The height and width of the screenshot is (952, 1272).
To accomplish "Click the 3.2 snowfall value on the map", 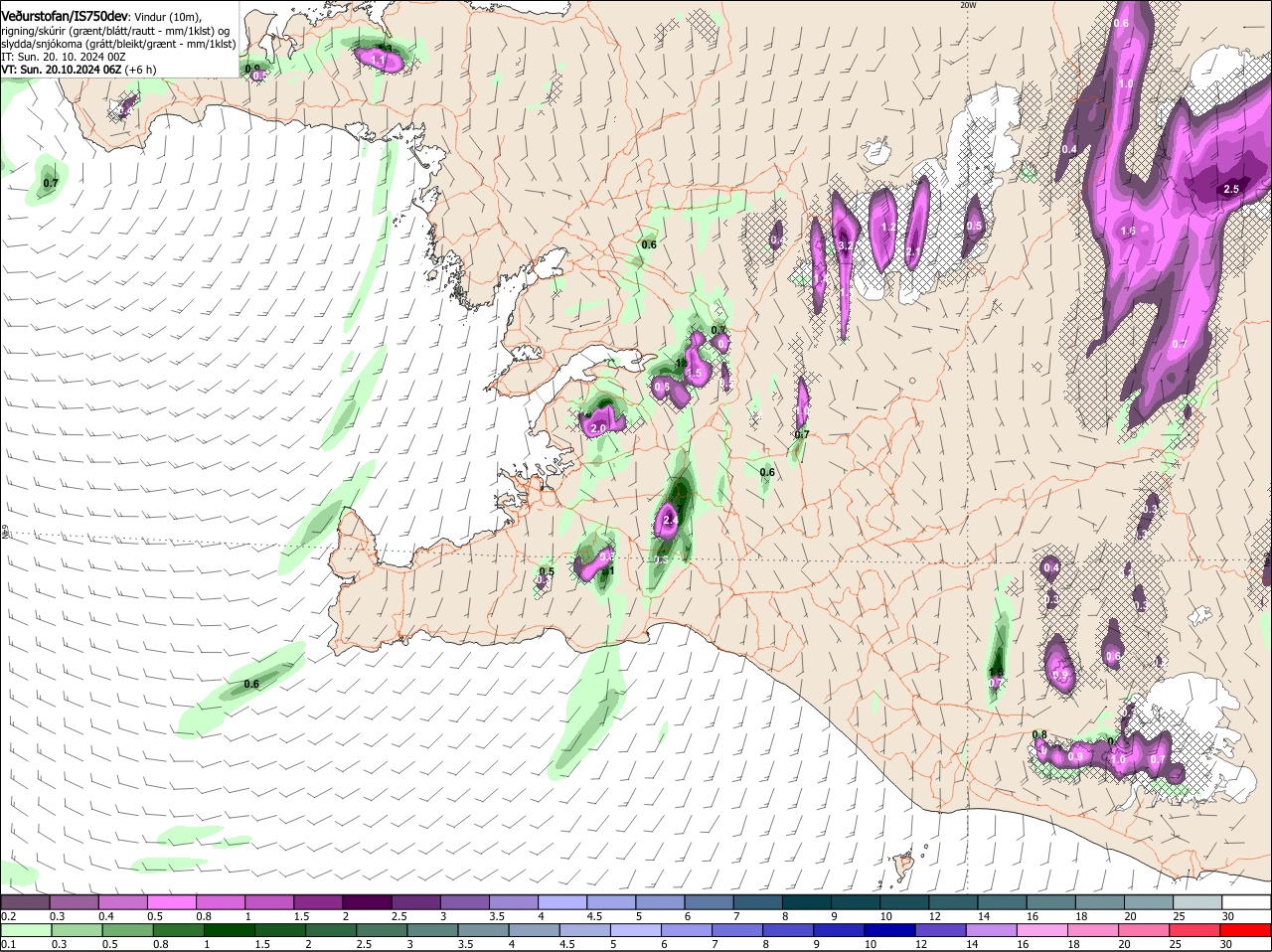I will [x=846, y=245].
